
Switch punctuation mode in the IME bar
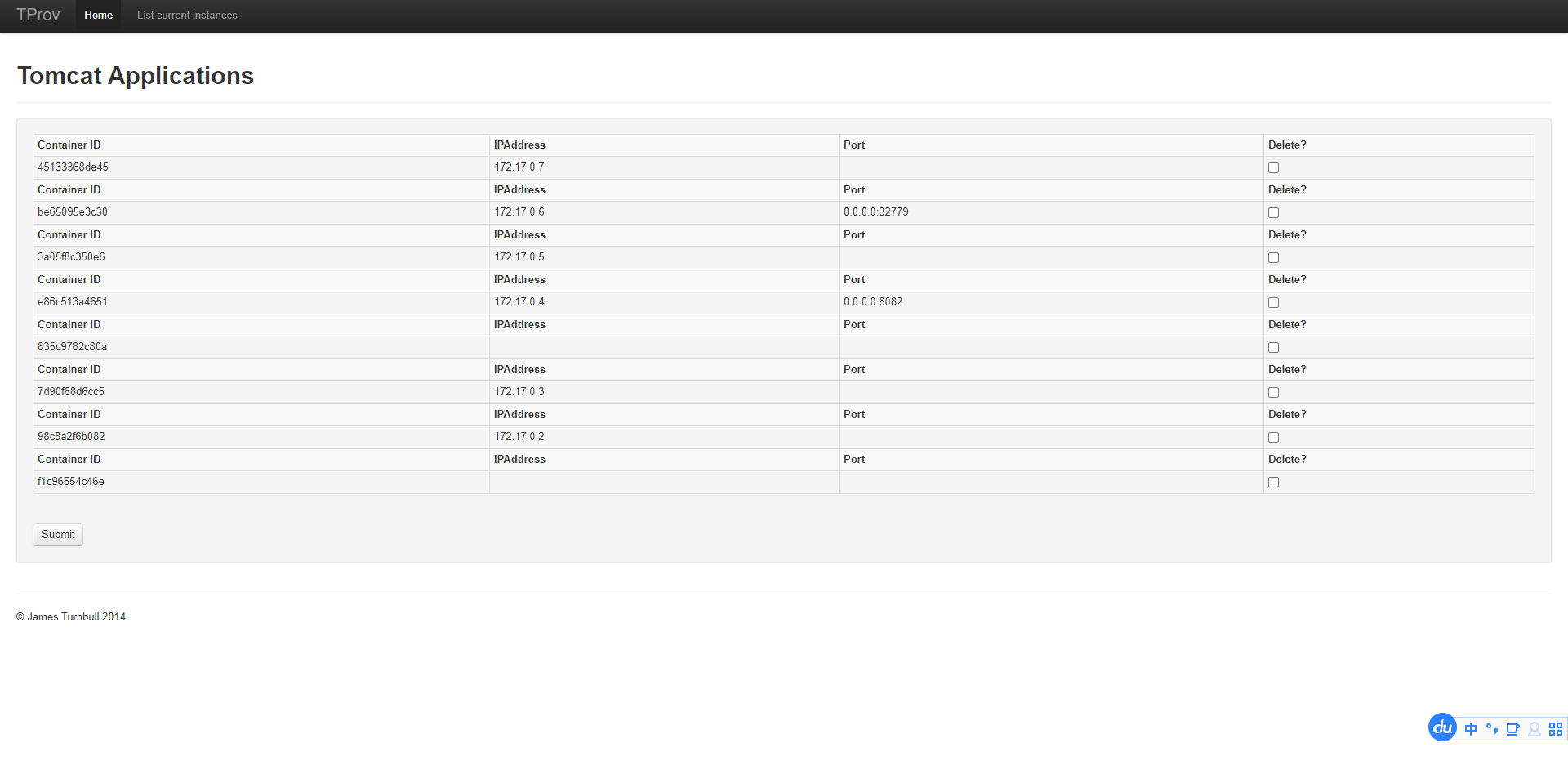(1491, 729)
